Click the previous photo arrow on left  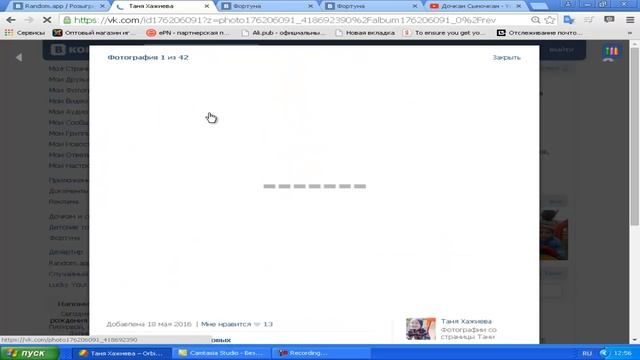[19, 58]
